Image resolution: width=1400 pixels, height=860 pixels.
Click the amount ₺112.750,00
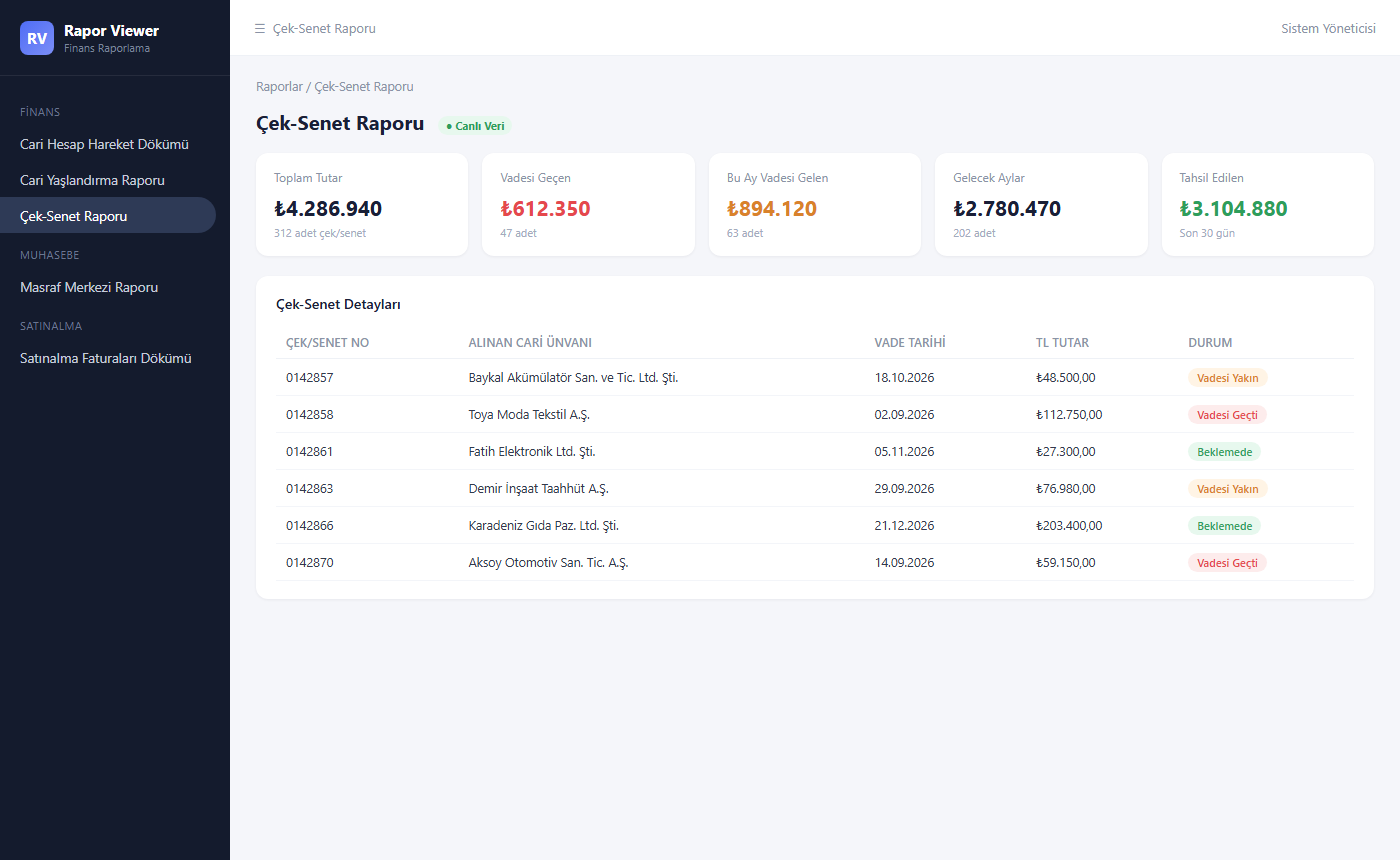(x=1069, y=415)
